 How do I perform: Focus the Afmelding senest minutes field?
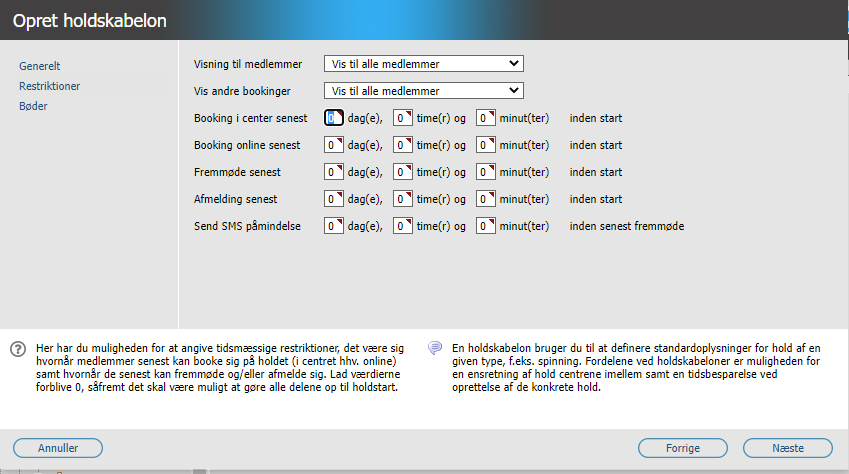(485, 199)
